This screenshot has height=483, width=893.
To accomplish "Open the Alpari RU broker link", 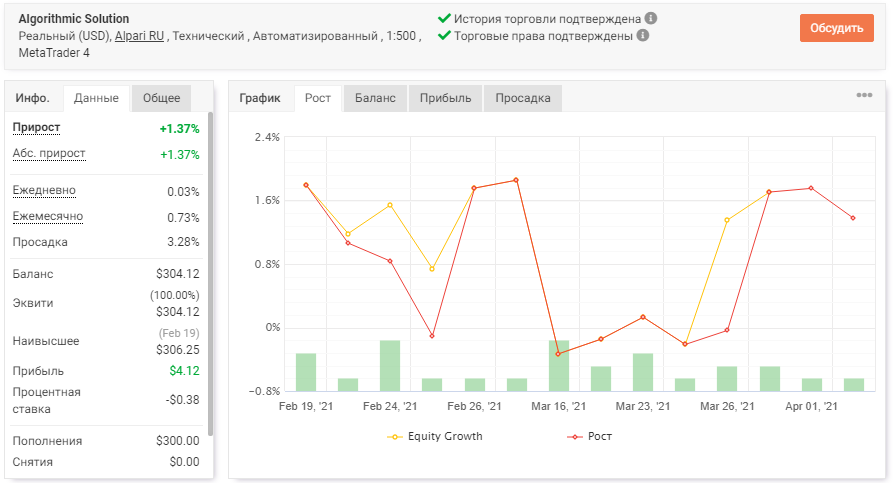I will (x=140, y=36).
